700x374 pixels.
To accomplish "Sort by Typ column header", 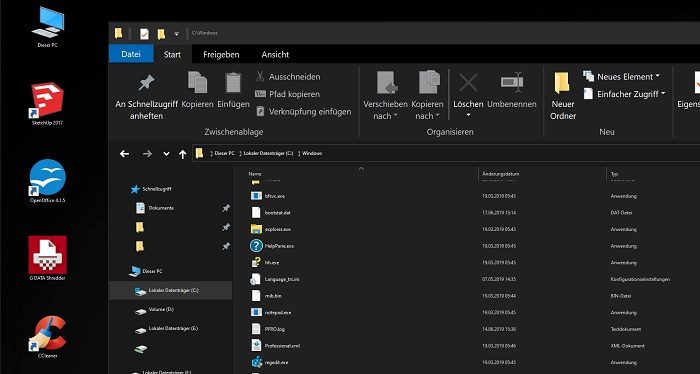I will (x=614, y=174).
